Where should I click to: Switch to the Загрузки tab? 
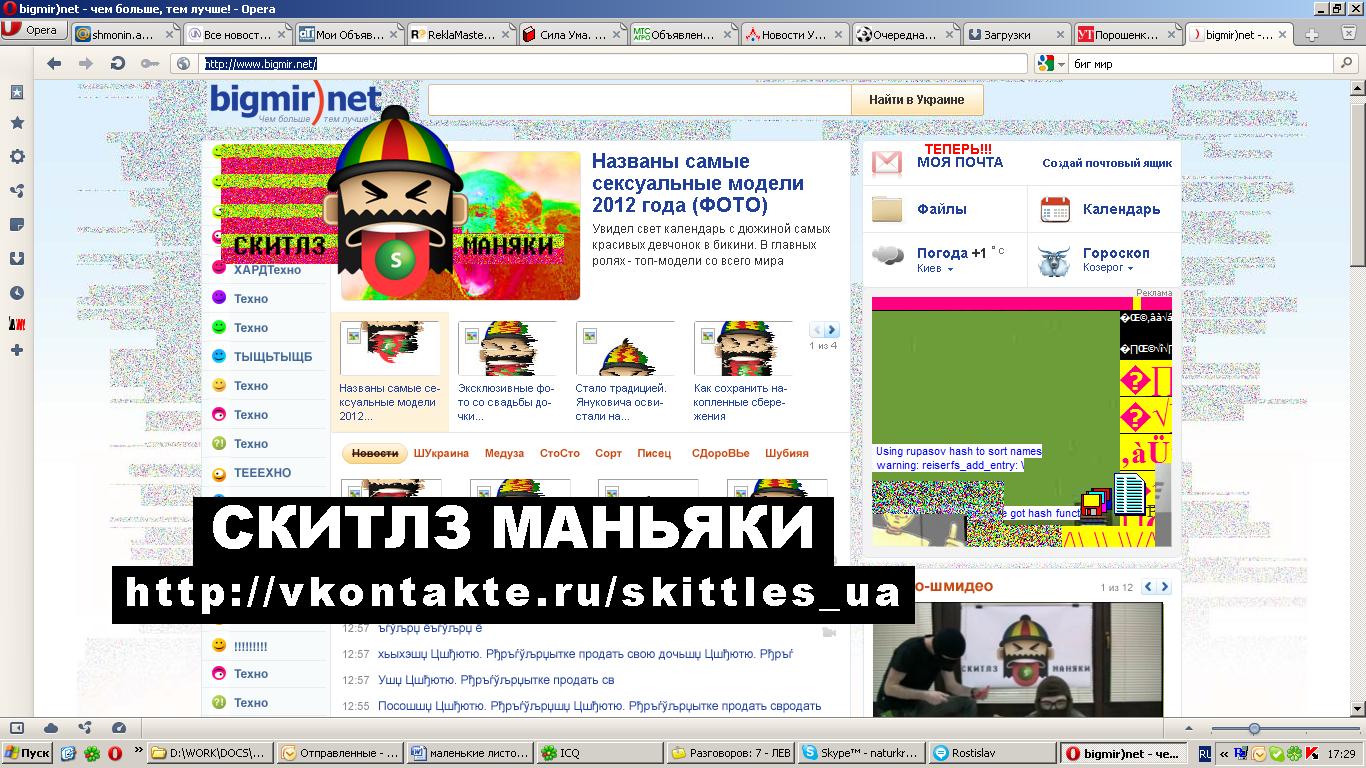(x=1018, y=35)
